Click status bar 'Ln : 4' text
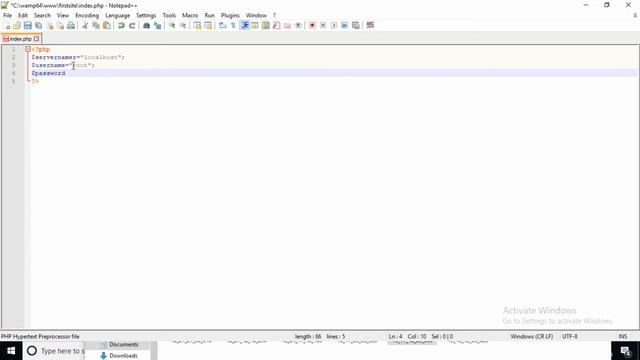The height and width of the screenshot is (360, 640). pyautogui.click(x=396, y=337)
